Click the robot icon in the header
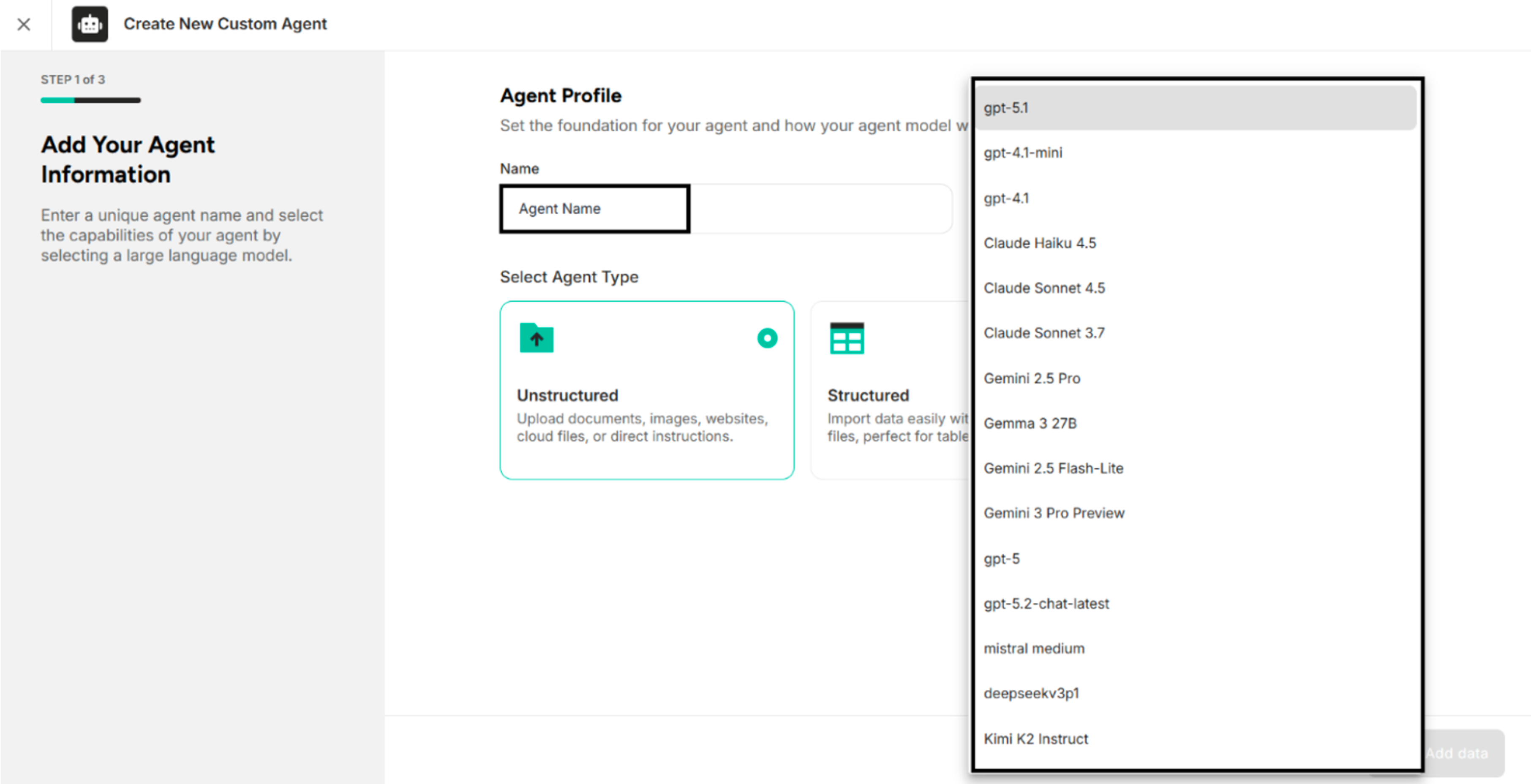The width and height of the screenshot is (1531, 784). [90, 24]
